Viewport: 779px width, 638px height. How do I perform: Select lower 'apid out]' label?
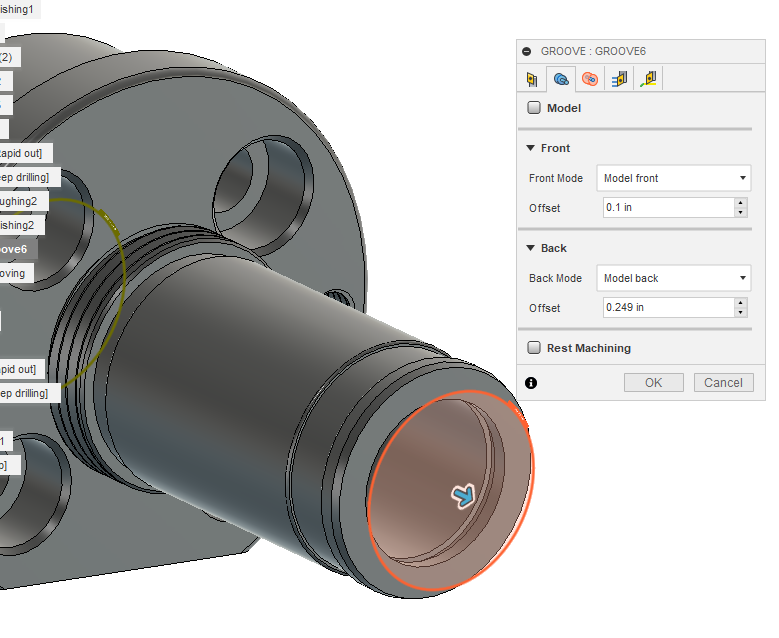(22, 369)
